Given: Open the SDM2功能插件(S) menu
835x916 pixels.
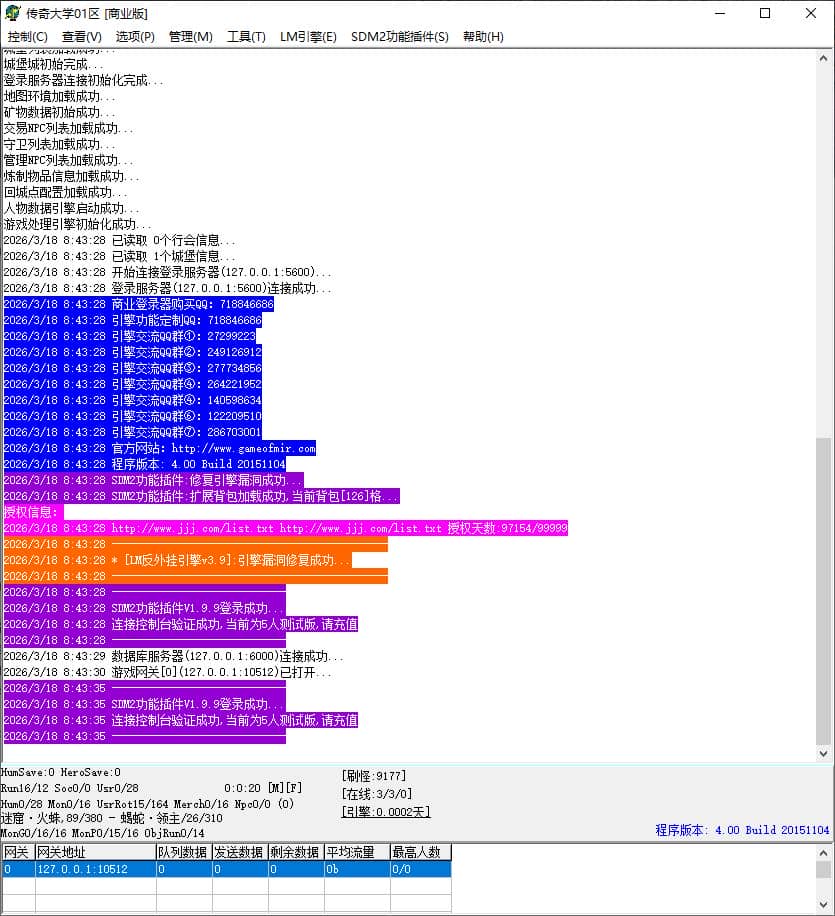Looking at the screenshot, I should [400, 37].
